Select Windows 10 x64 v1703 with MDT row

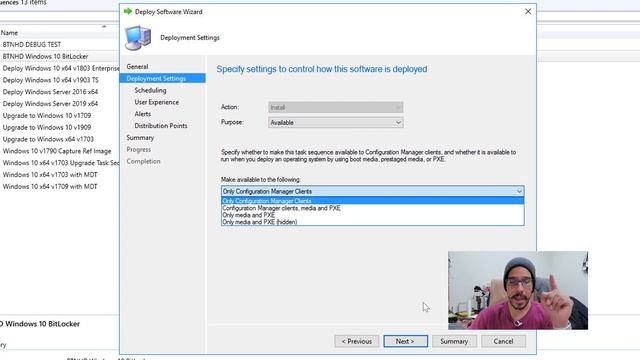(50, 175)
